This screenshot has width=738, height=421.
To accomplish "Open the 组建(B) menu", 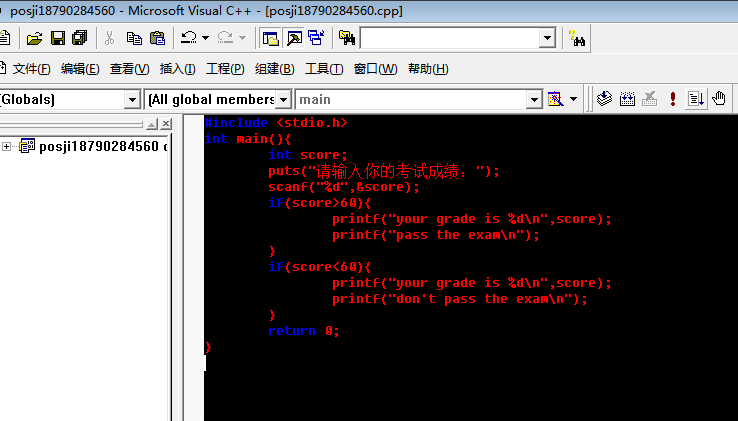I will pyautogui.click(x=274, y=69).
